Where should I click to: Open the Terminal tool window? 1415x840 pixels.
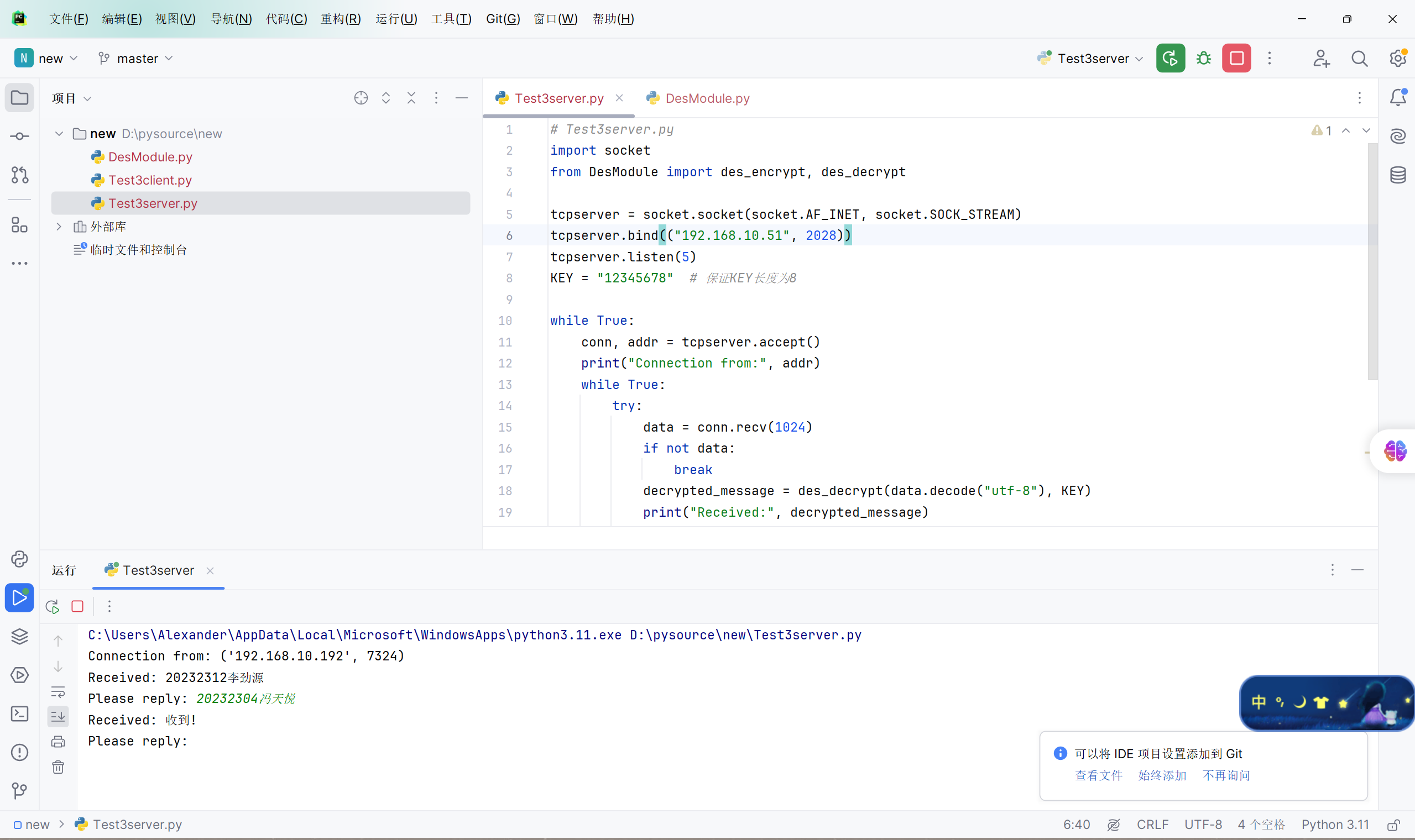pos(19,714)
